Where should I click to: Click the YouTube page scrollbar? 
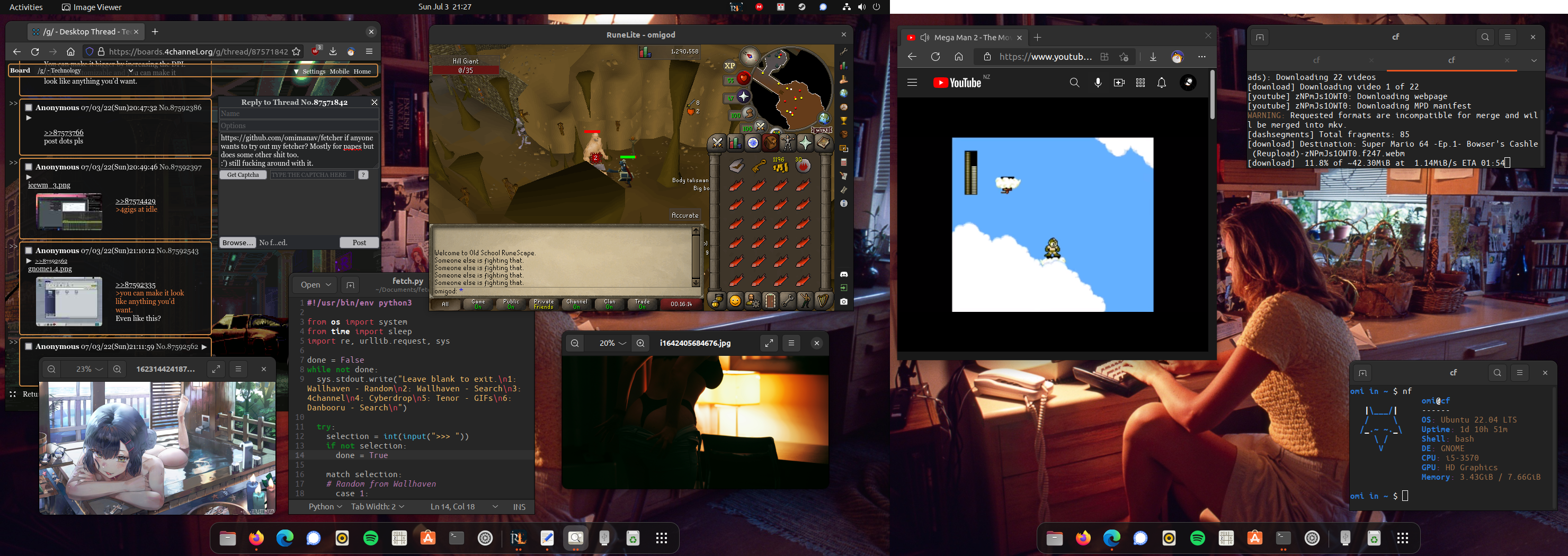pyautogui.click(x=1212, y=94)
